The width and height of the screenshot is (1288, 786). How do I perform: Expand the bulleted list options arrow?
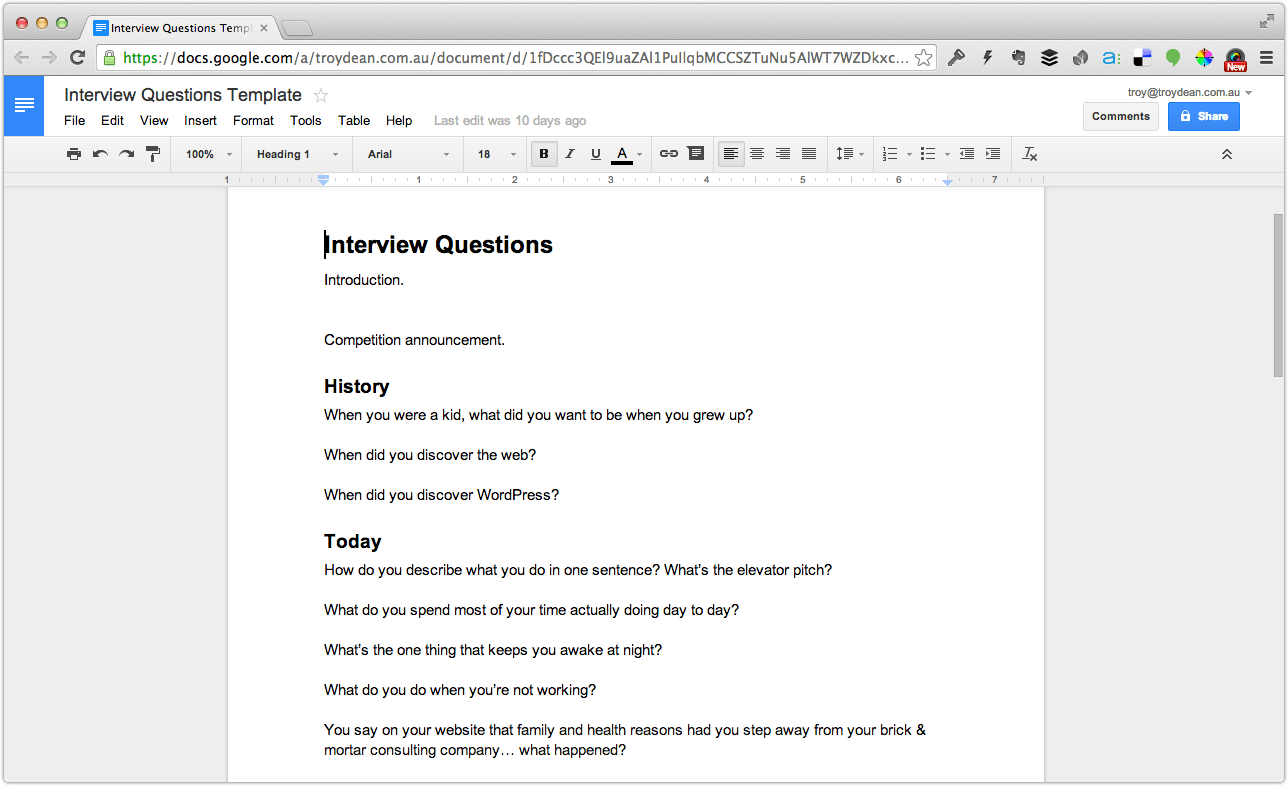tap(947, 155)
